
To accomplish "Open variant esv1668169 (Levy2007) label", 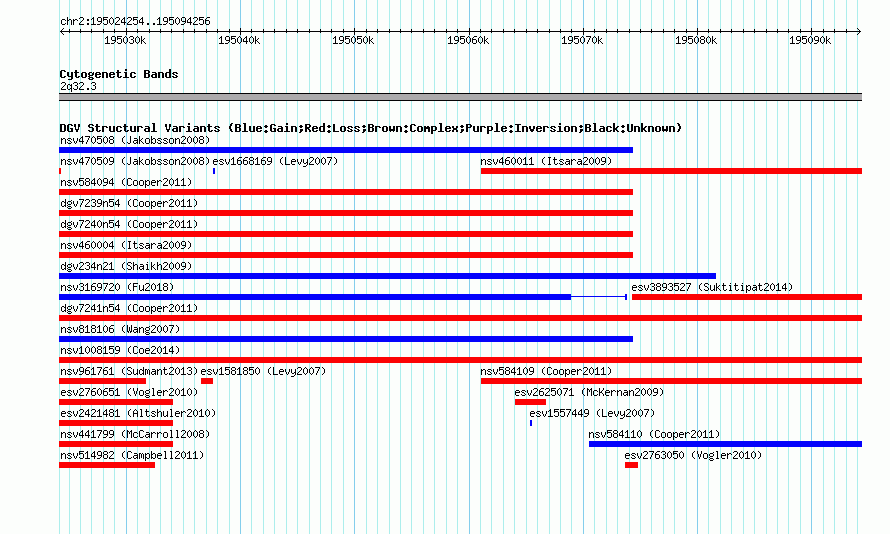I will click(275, 161).
